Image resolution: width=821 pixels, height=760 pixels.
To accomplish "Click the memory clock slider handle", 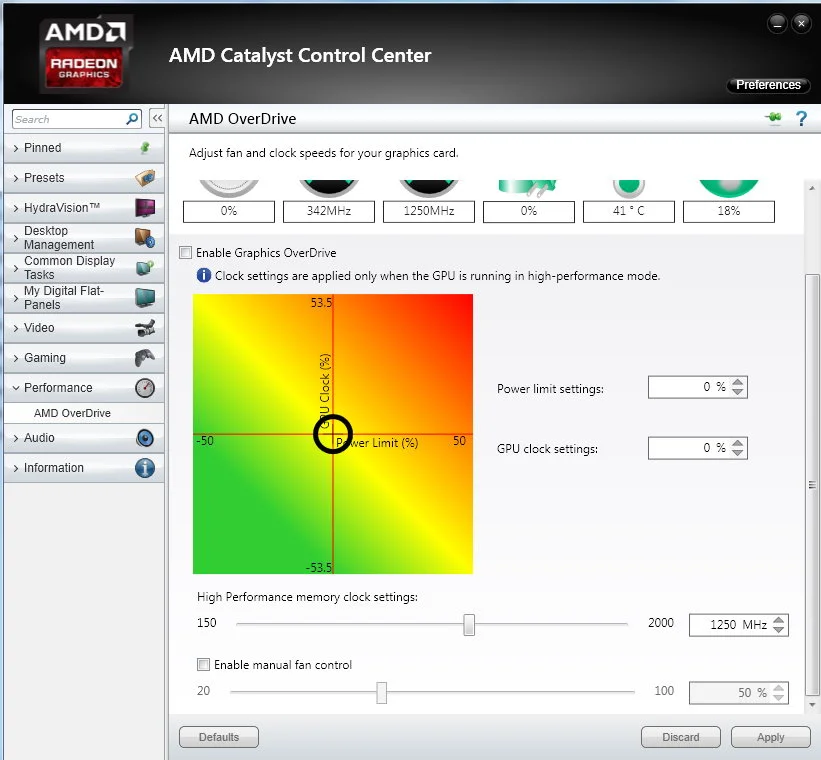I will 469,625.
